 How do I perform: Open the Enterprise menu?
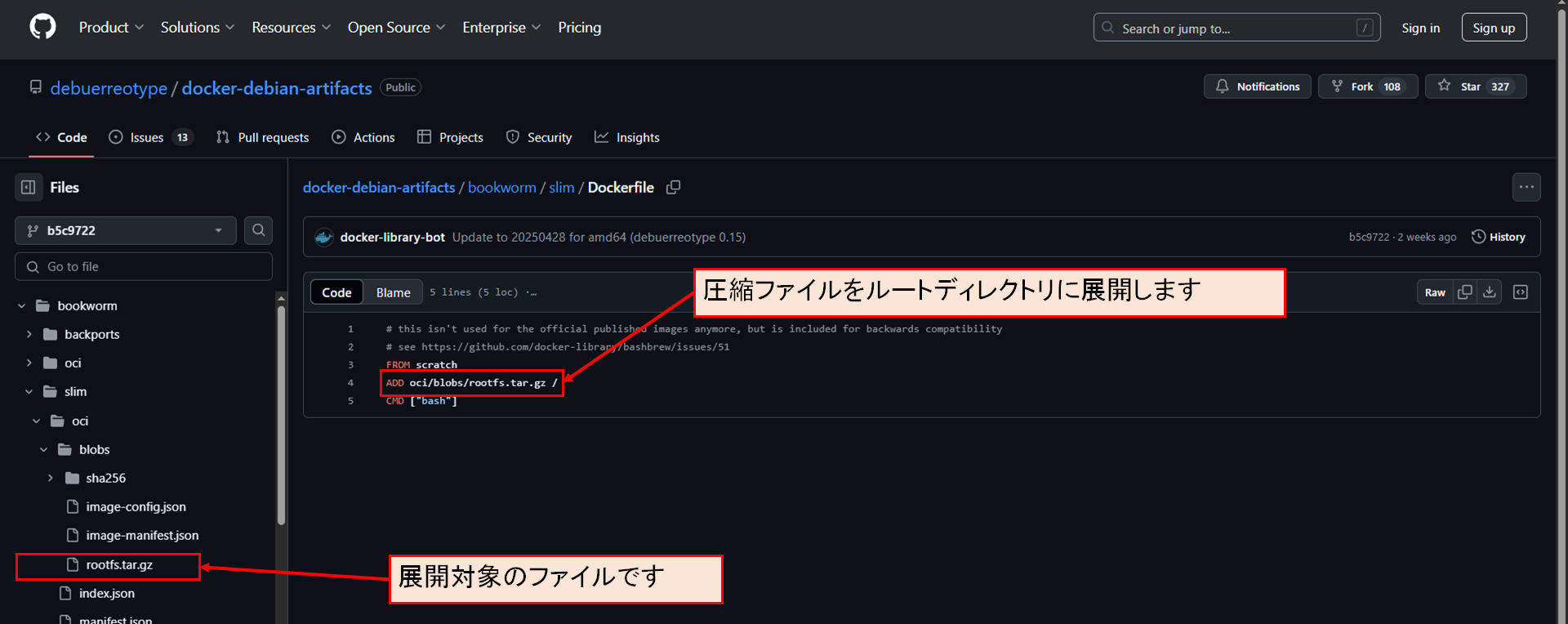[x=501, y=27]
